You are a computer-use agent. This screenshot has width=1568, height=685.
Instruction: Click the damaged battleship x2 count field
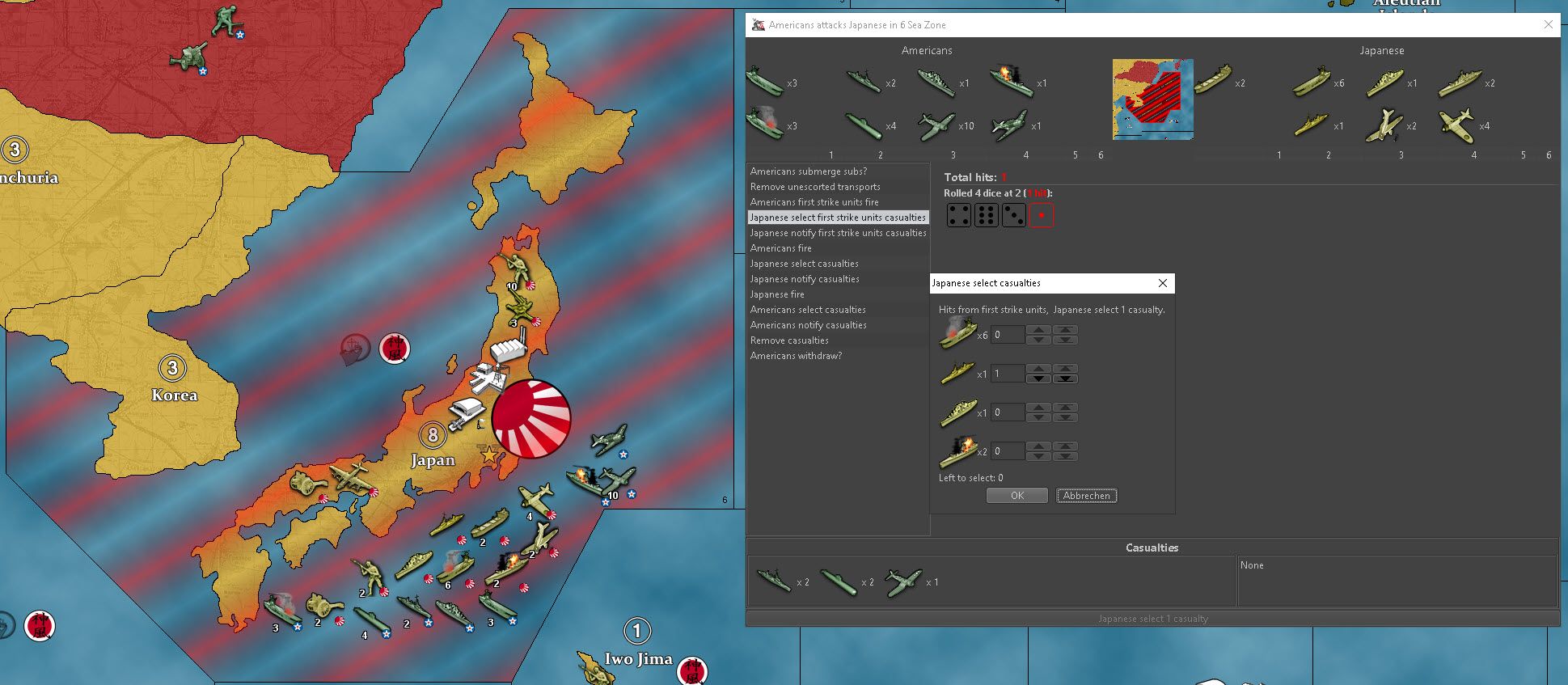pos(1008,451)
